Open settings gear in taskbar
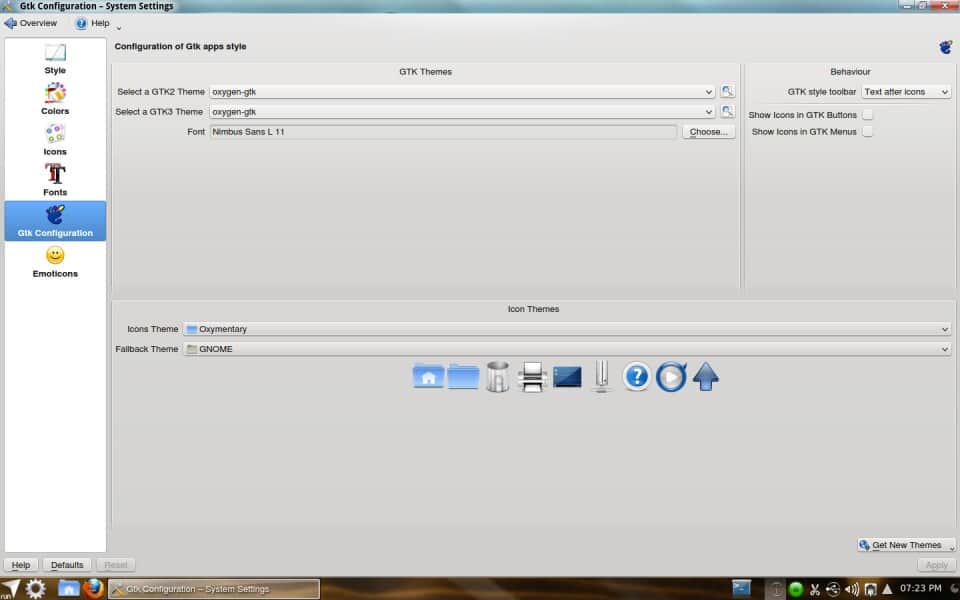The height and width of the screenshot is (600, 960). tap(35, 589)
